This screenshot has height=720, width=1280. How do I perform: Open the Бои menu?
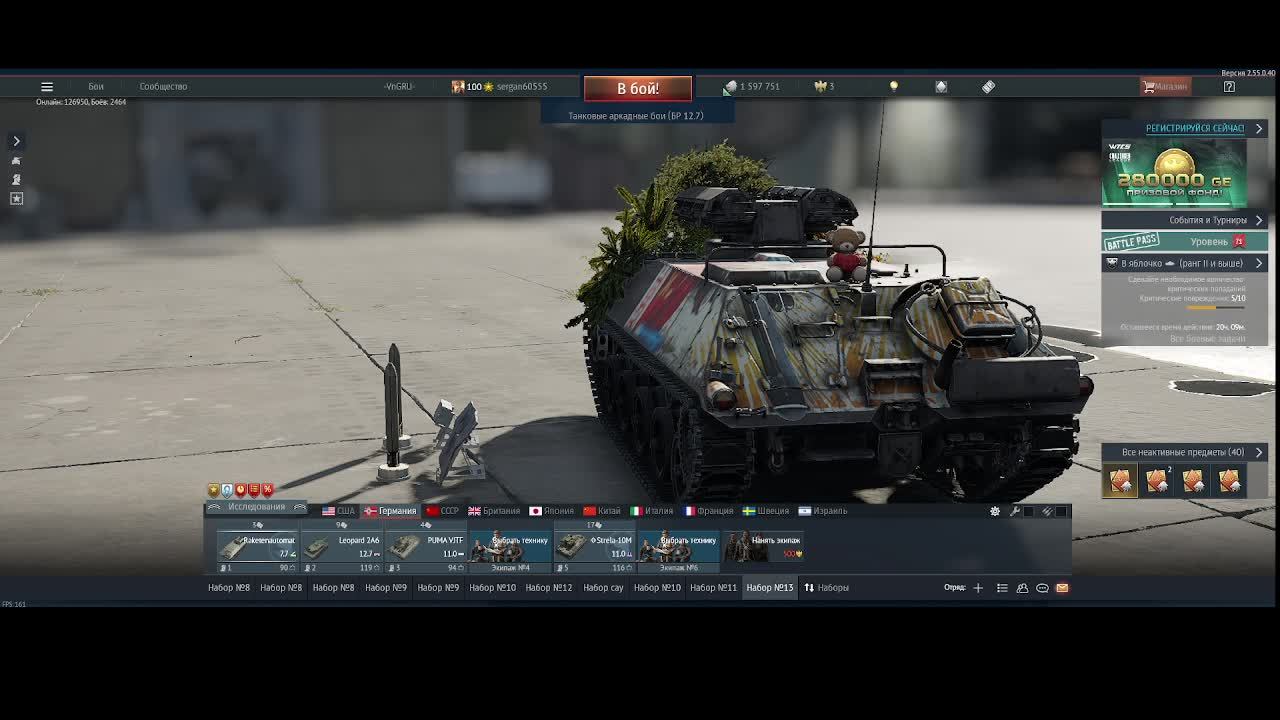[96, 87]
